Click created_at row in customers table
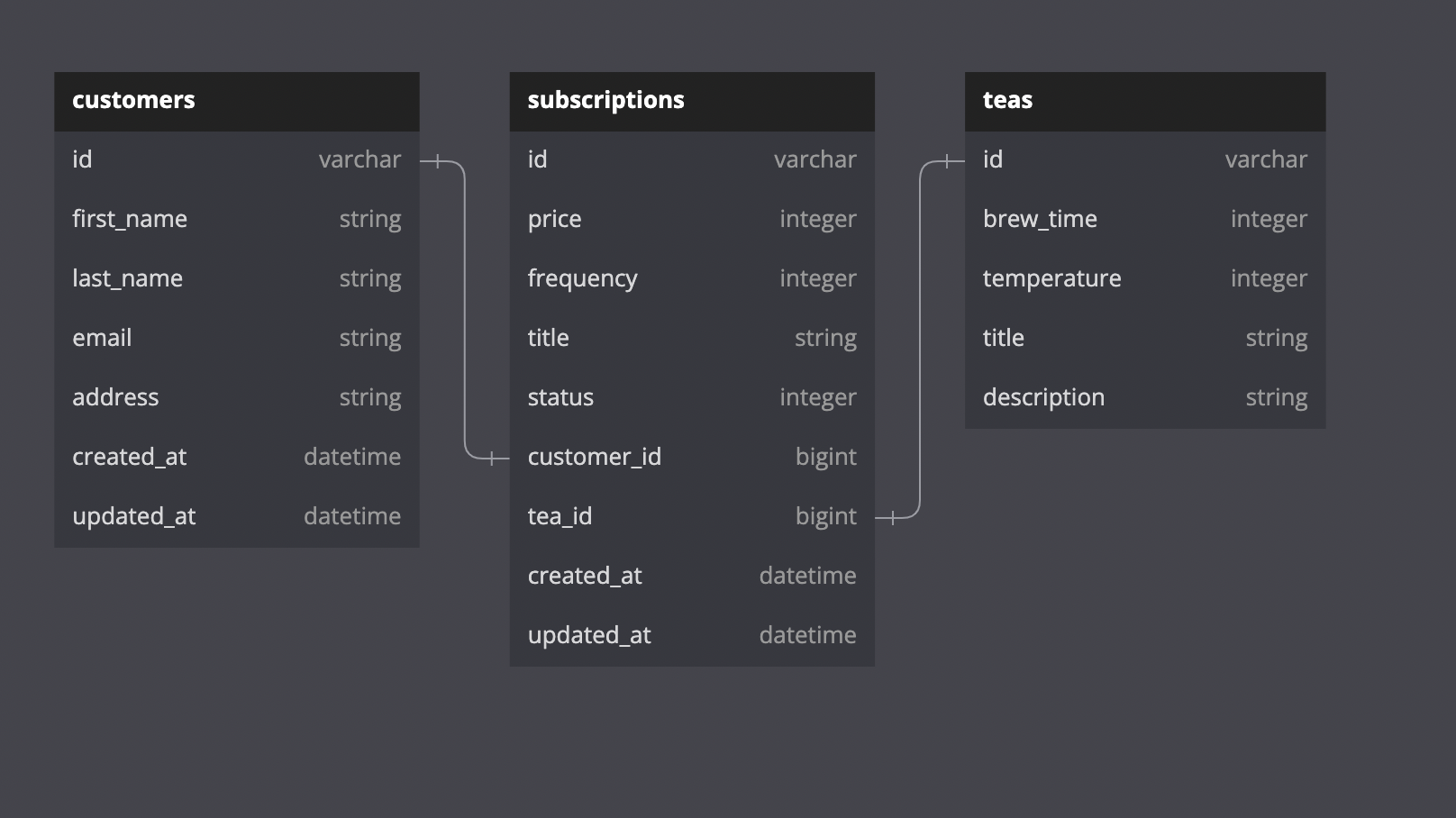 (x=237, y=457)
